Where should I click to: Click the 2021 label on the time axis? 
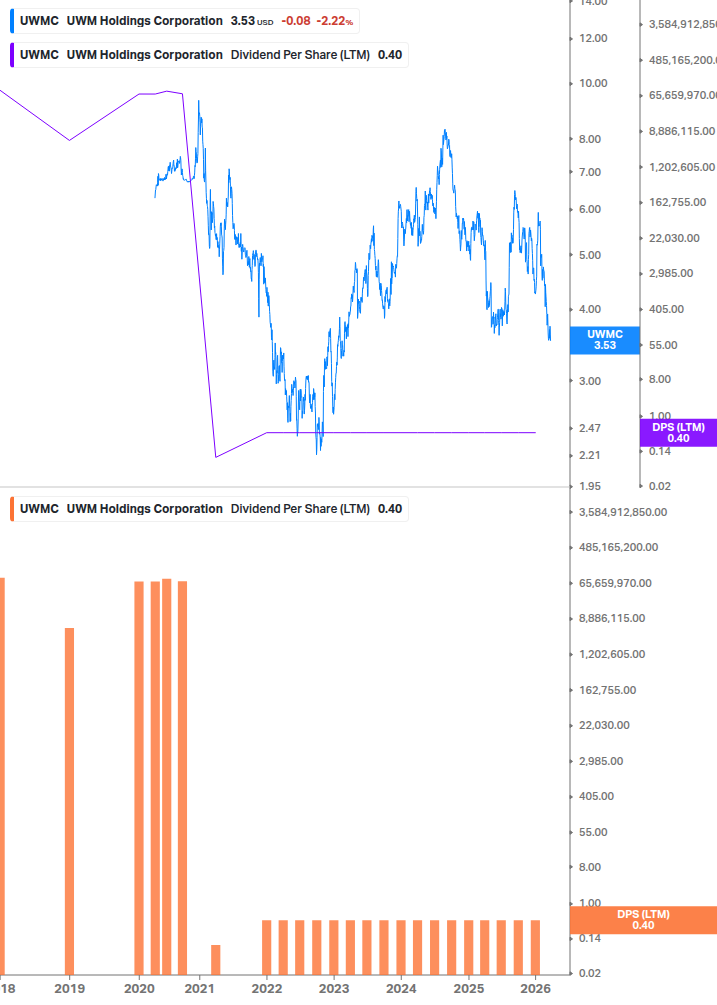[199, 988]
